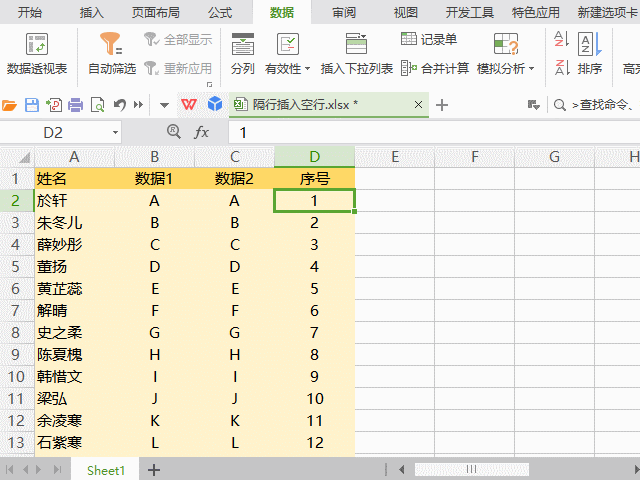Open print preview icon

(x=98, y=105)
